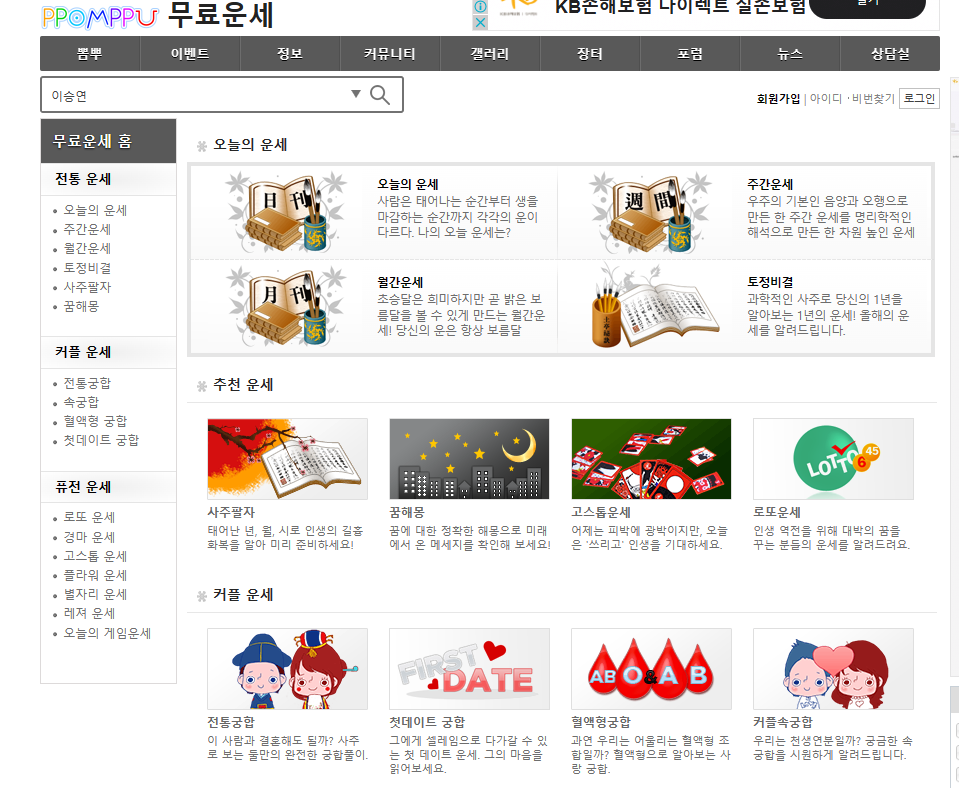The height and width of the screenshot is (788, 959).
Task: Select the 사주팔자 fortune thumbnail image
Action: click(287, 458)
